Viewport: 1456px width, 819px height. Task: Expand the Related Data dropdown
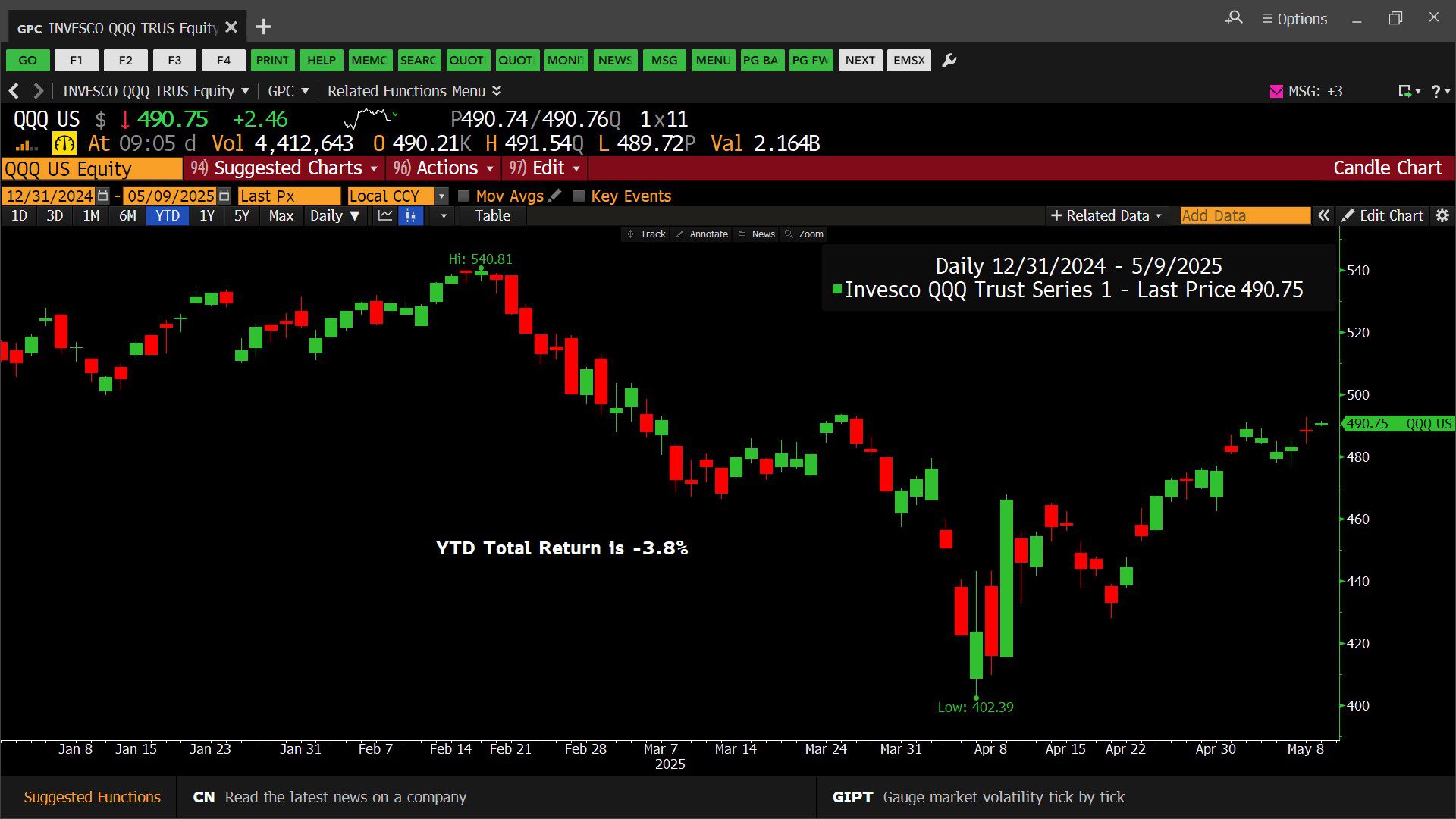(x=1106, y=216)
